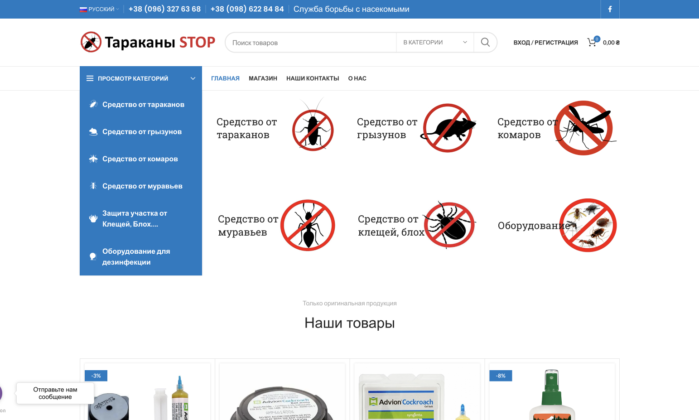Click the search magnifier icon

tap(485, 43)
